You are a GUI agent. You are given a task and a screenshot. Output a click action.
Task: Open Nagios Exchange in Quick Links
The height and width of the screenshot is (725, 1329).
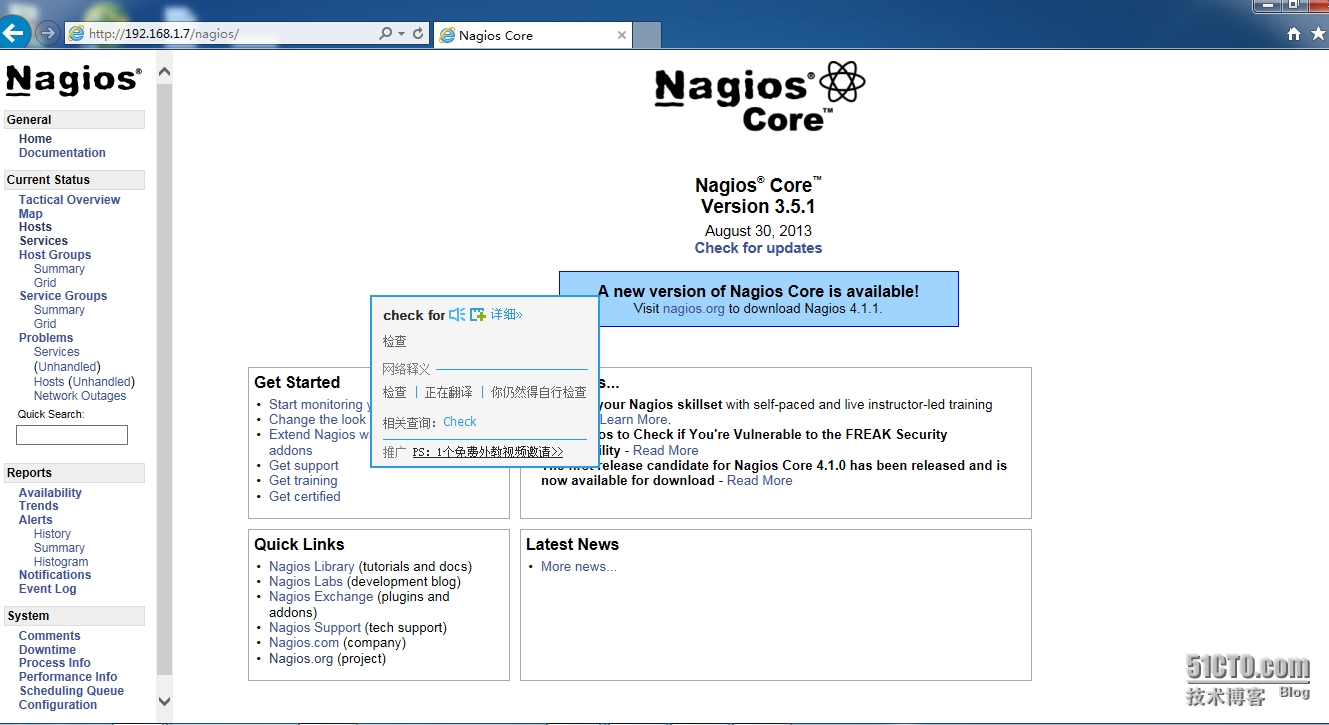[321, 597]
